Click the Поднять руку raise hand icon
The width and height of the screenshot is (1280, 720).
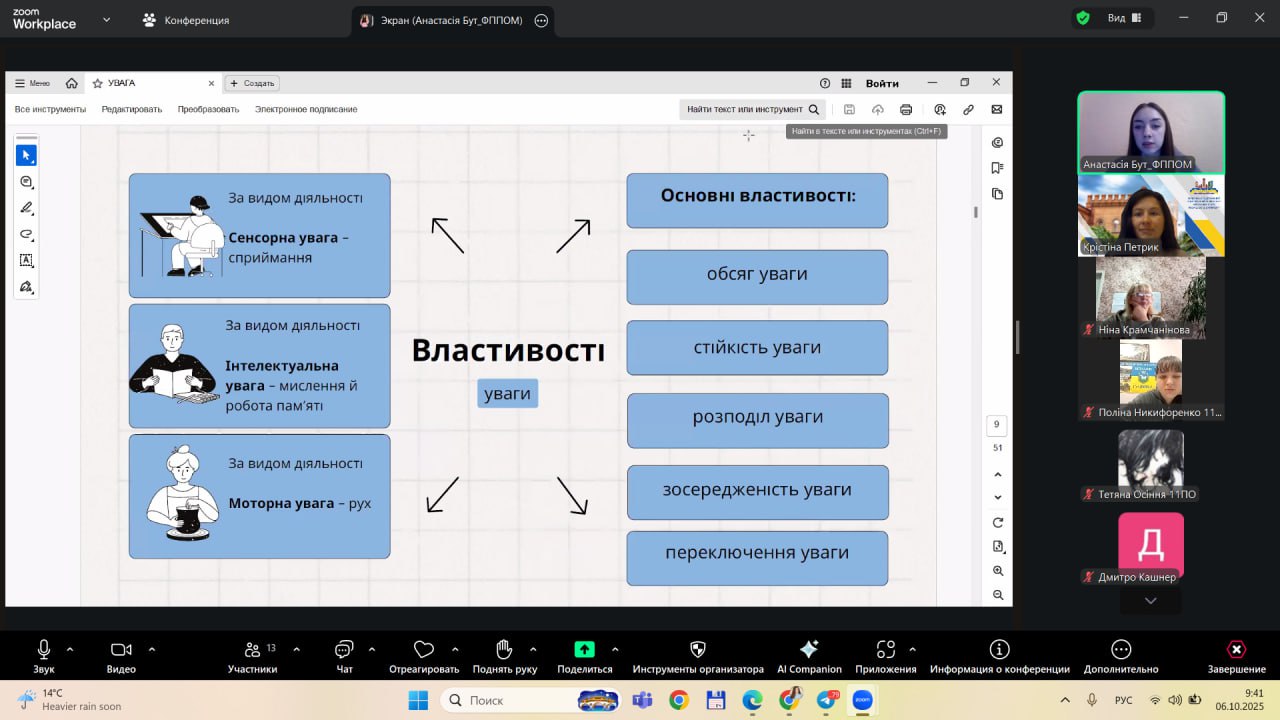pyautogui.click(x=504, y=650)
